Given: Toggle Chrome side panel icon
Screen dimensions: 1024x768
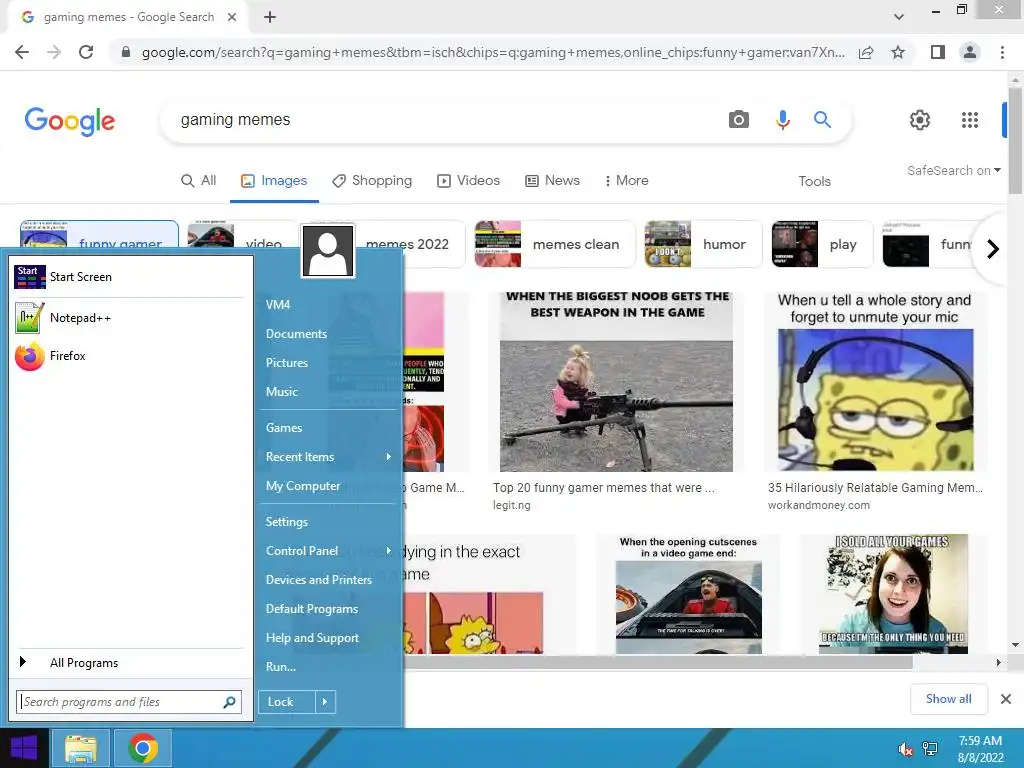Looking at the screenshot, I should pos(938,52).
